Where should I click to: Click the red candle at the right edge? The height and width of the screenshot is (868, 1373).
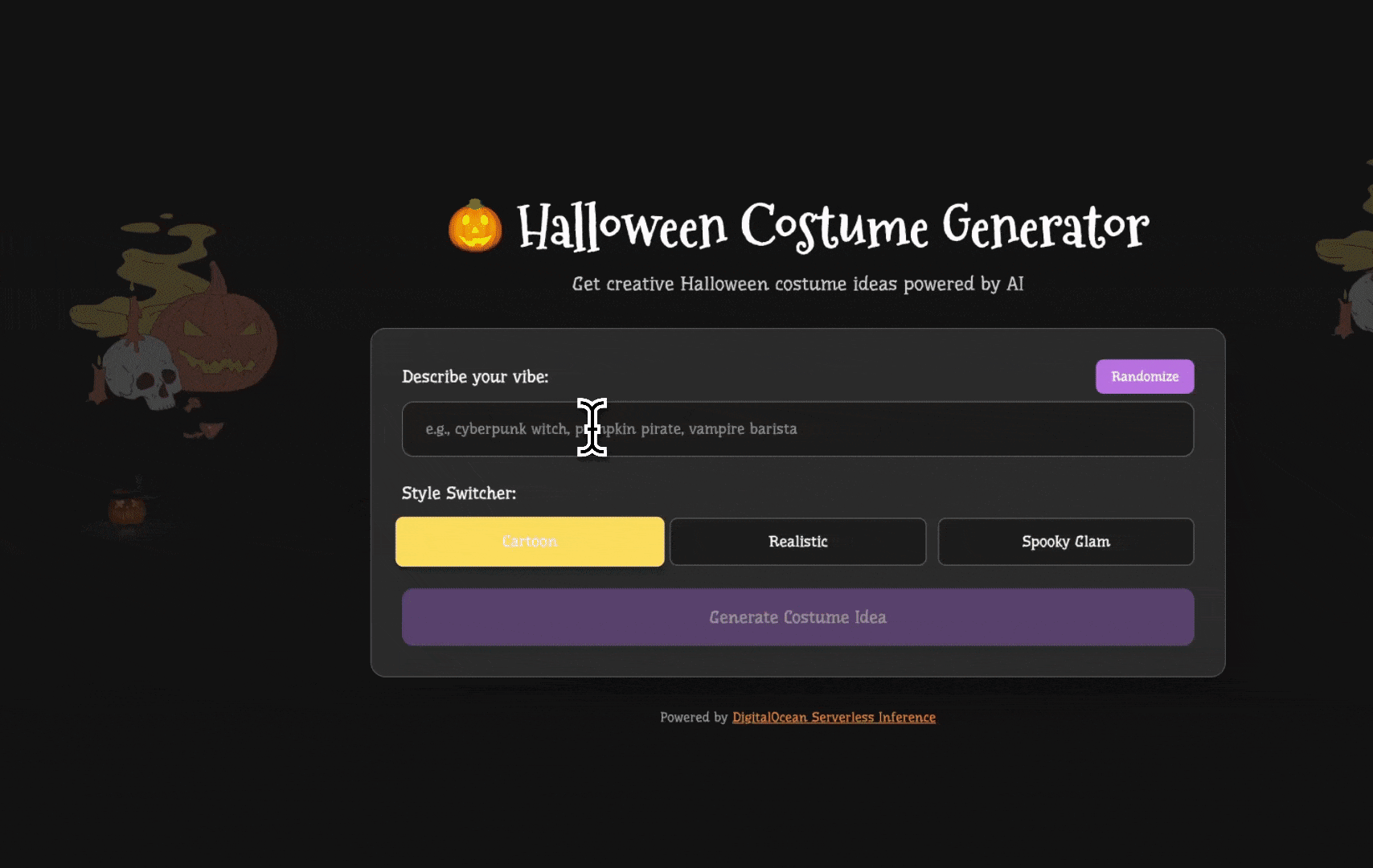(x=1344, y=316)
